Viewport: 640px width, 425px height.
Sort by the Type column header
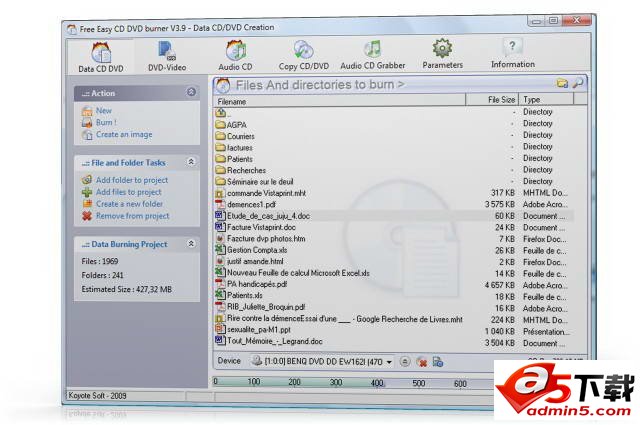point(546,99)
